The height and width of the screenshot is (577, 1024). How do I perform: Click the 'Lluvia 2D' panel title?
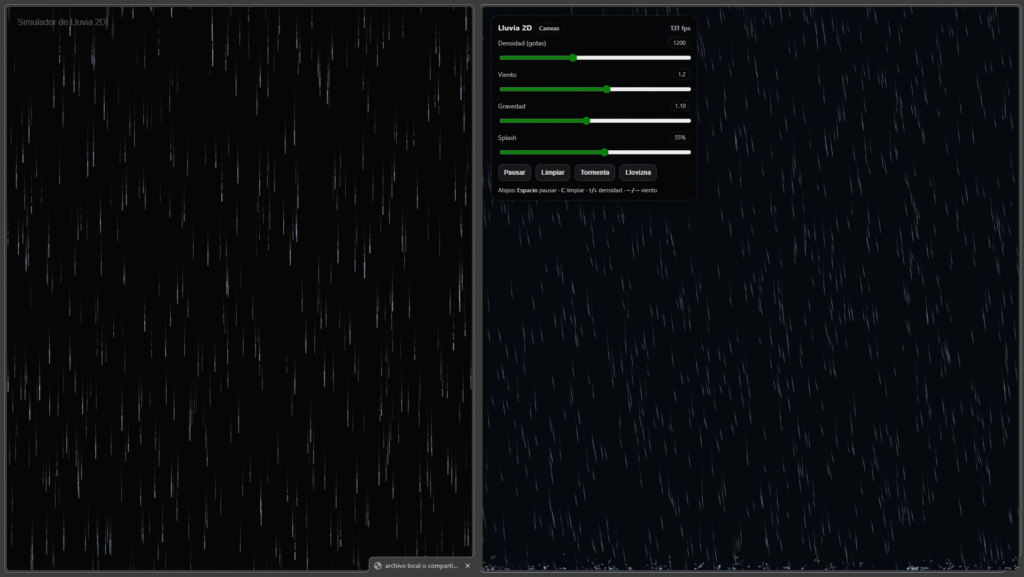[515, 28]
